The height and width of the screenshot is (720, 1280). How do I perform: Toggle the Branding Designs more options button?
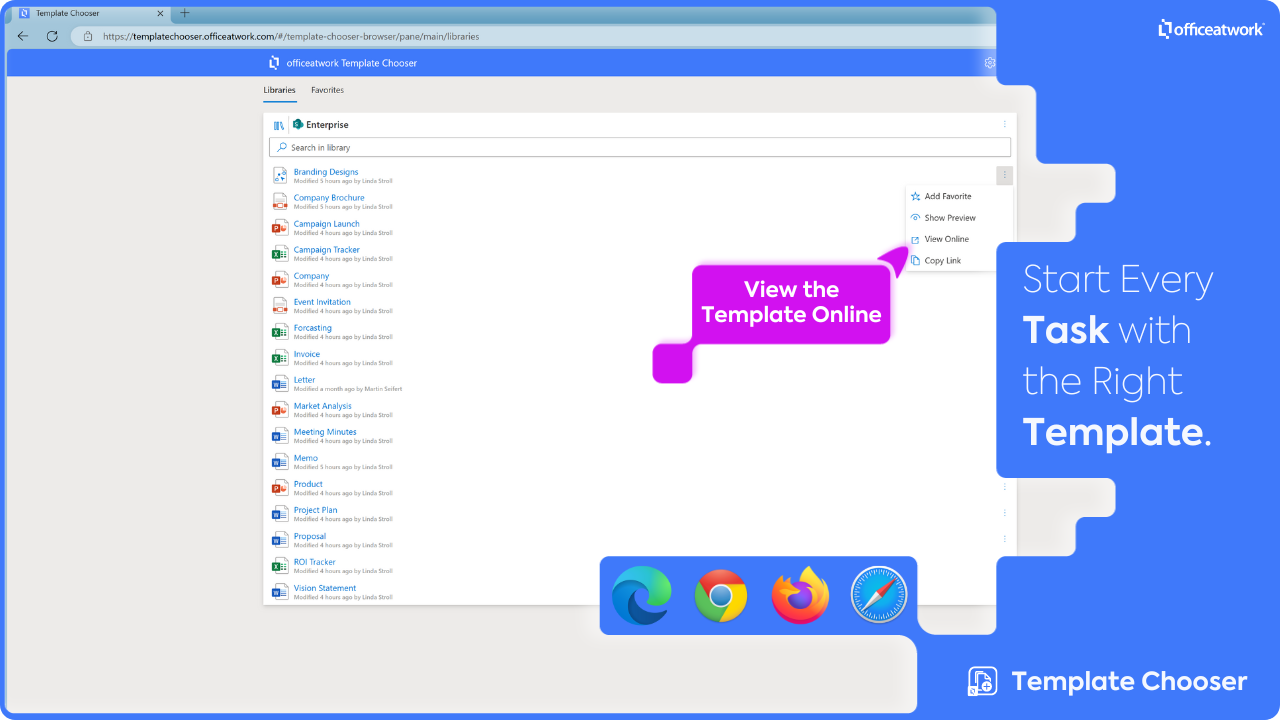pyautogui.click(x=1005, y=175)
